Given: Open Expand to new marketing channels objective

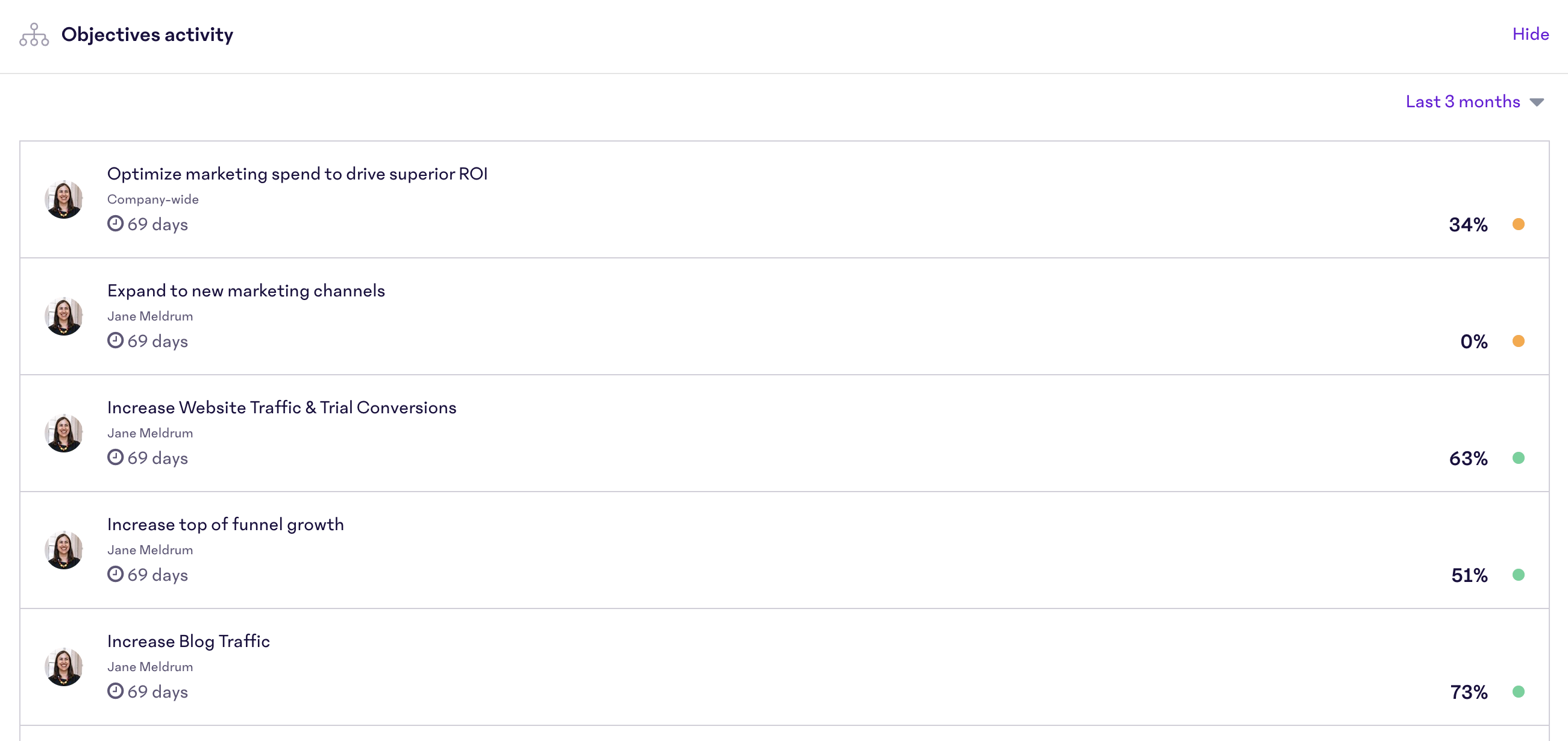Looking at the screenshot, I should 246,291.
